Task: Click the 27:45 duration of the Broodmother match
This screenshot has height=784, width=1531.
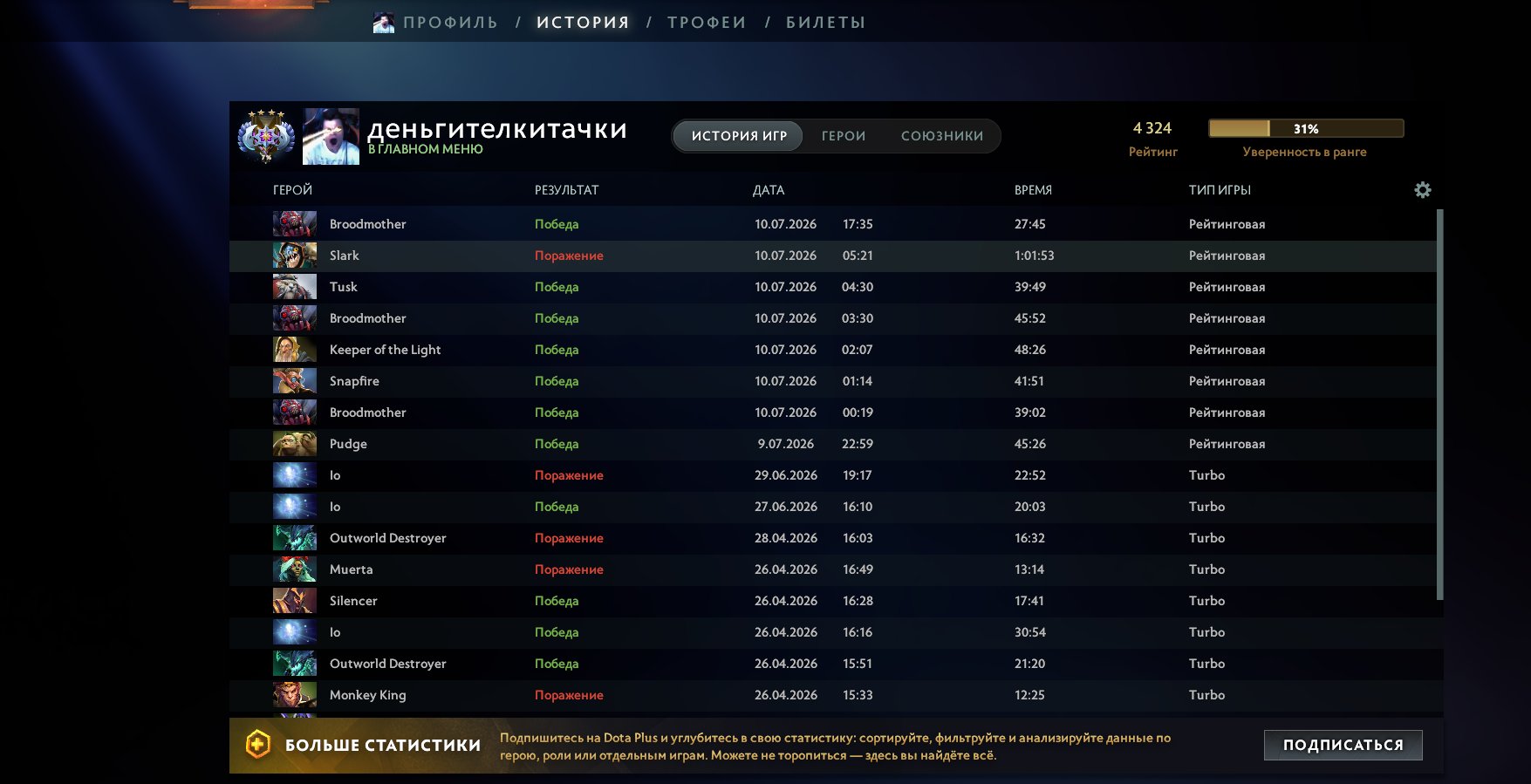Action: pyautogui.click(x=1029, y=224)
